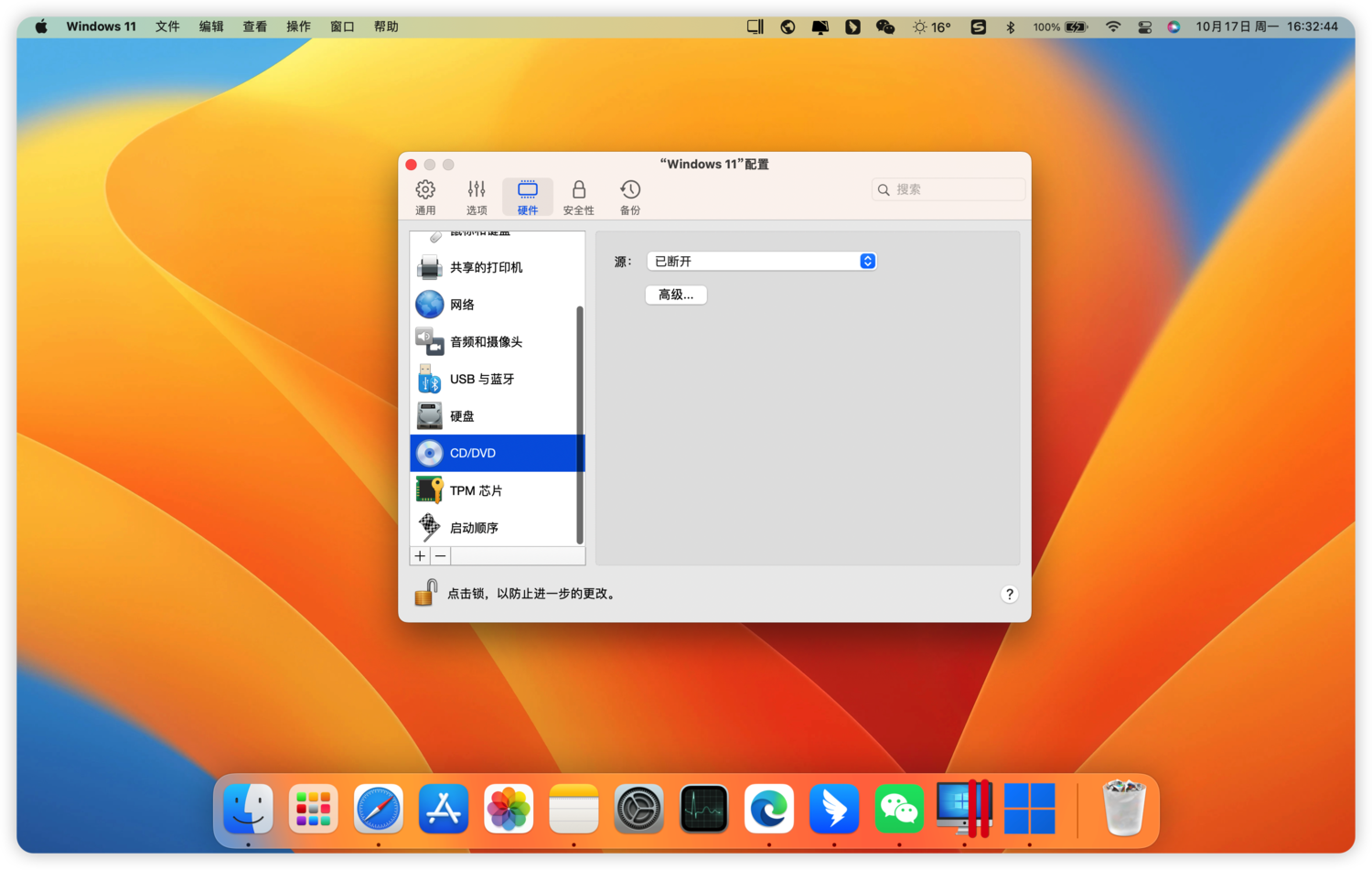
Task: Select TPM 芯片 in the hardware list
Action: click(x=497, y=490)
